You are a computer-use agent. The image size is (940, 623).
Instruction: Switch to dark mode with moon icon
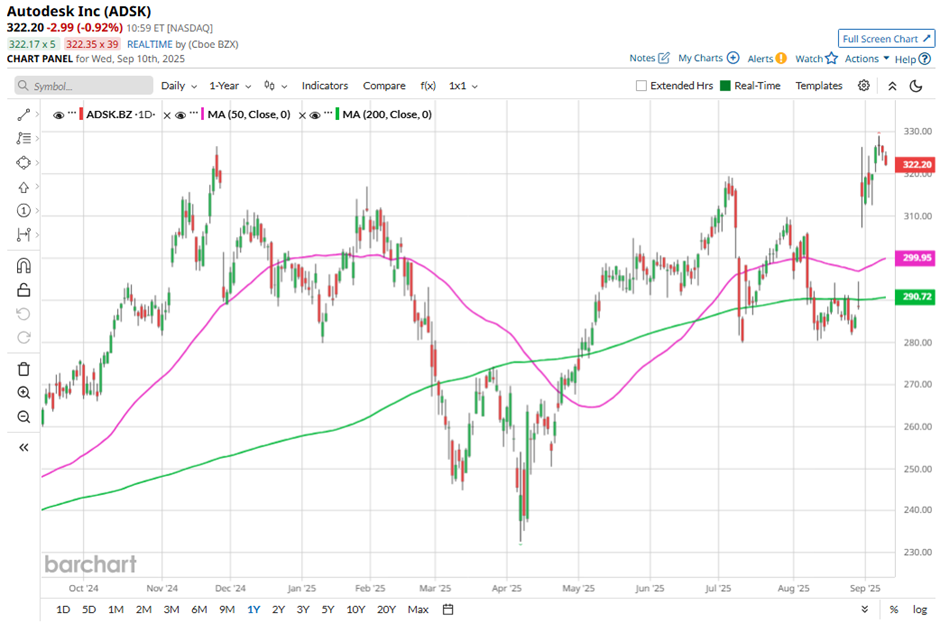(x=916, y=86)
